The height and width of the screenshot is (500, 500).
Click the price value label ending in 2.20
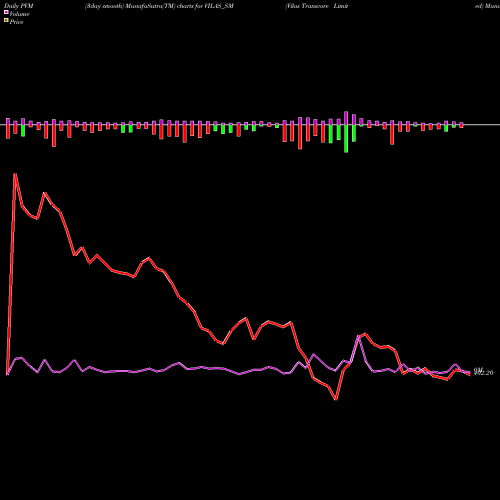point(483,373)
